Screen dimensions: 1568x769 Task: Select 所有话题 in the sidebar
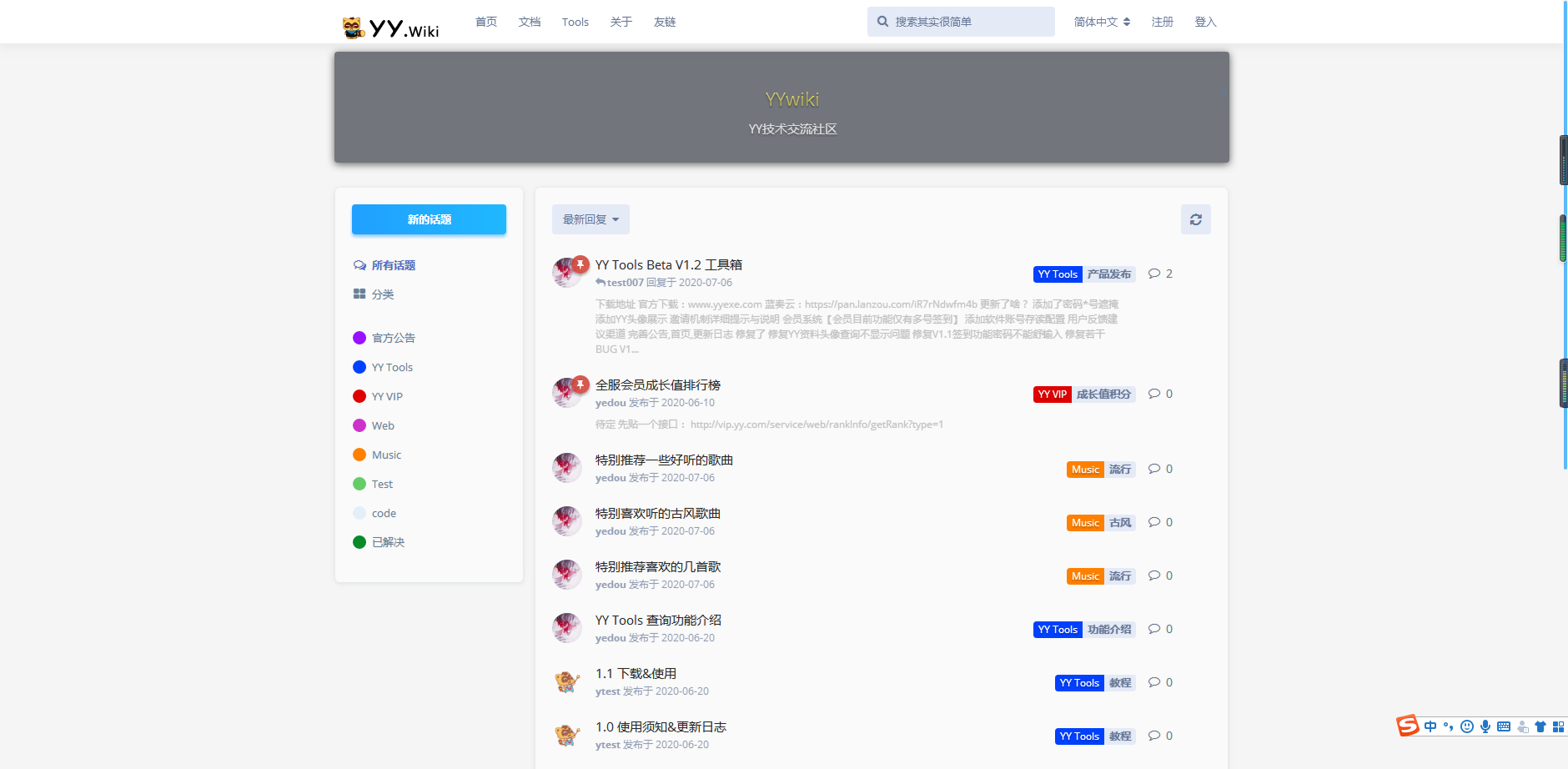pos(394,265)
